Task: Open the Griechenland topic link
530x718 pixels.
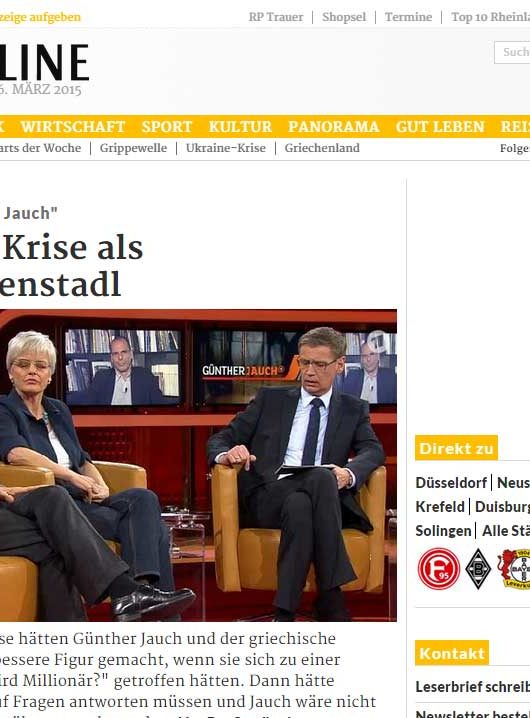Action: (322, 148)
